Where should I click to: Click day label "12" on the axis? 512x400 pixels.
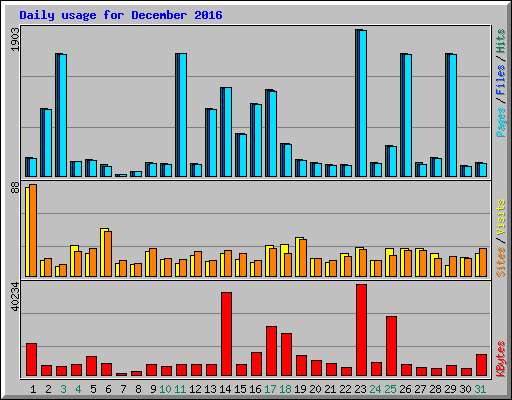[x=195, y=389]
